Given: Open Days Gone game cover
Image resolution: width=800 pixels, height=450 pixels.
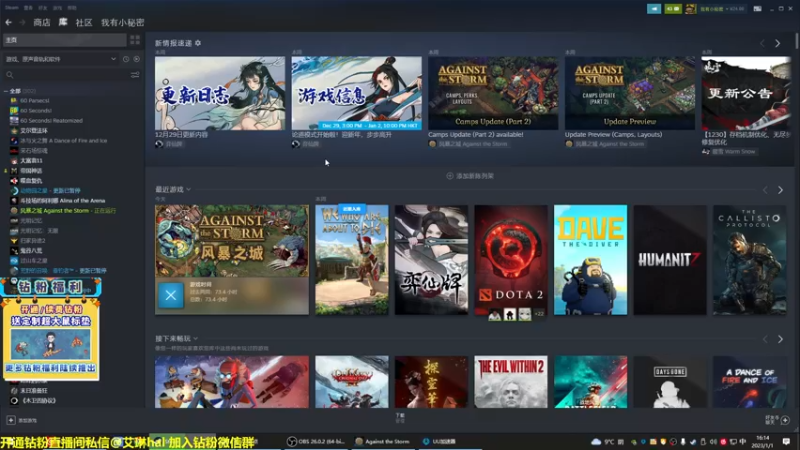Looking at the screenshot, I should point(670,382).
